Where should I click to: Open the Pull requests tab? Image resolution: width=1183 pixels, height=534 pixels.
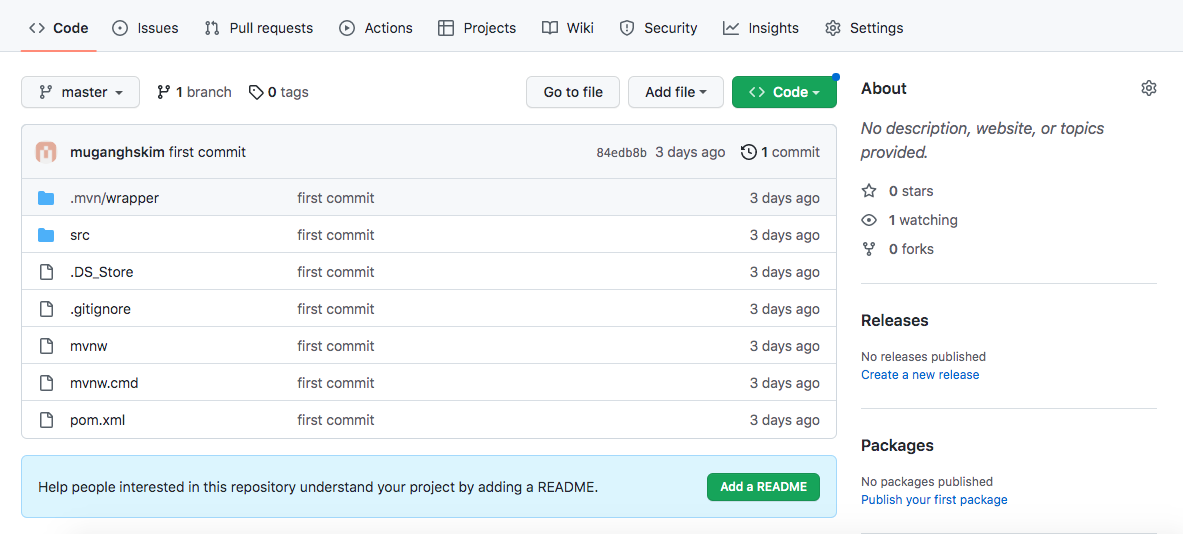(258, 28)
